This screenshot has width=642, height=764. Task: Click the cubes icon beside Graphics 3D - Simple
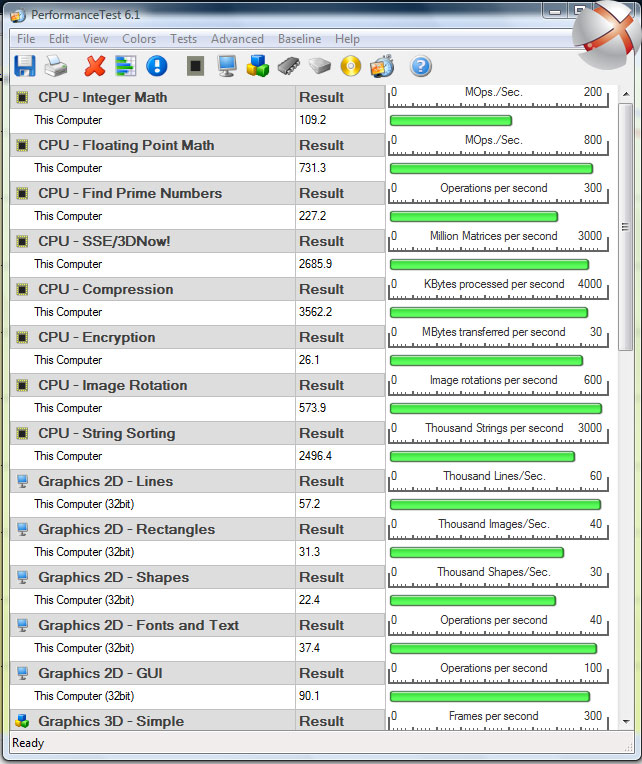tap(22, 721)
